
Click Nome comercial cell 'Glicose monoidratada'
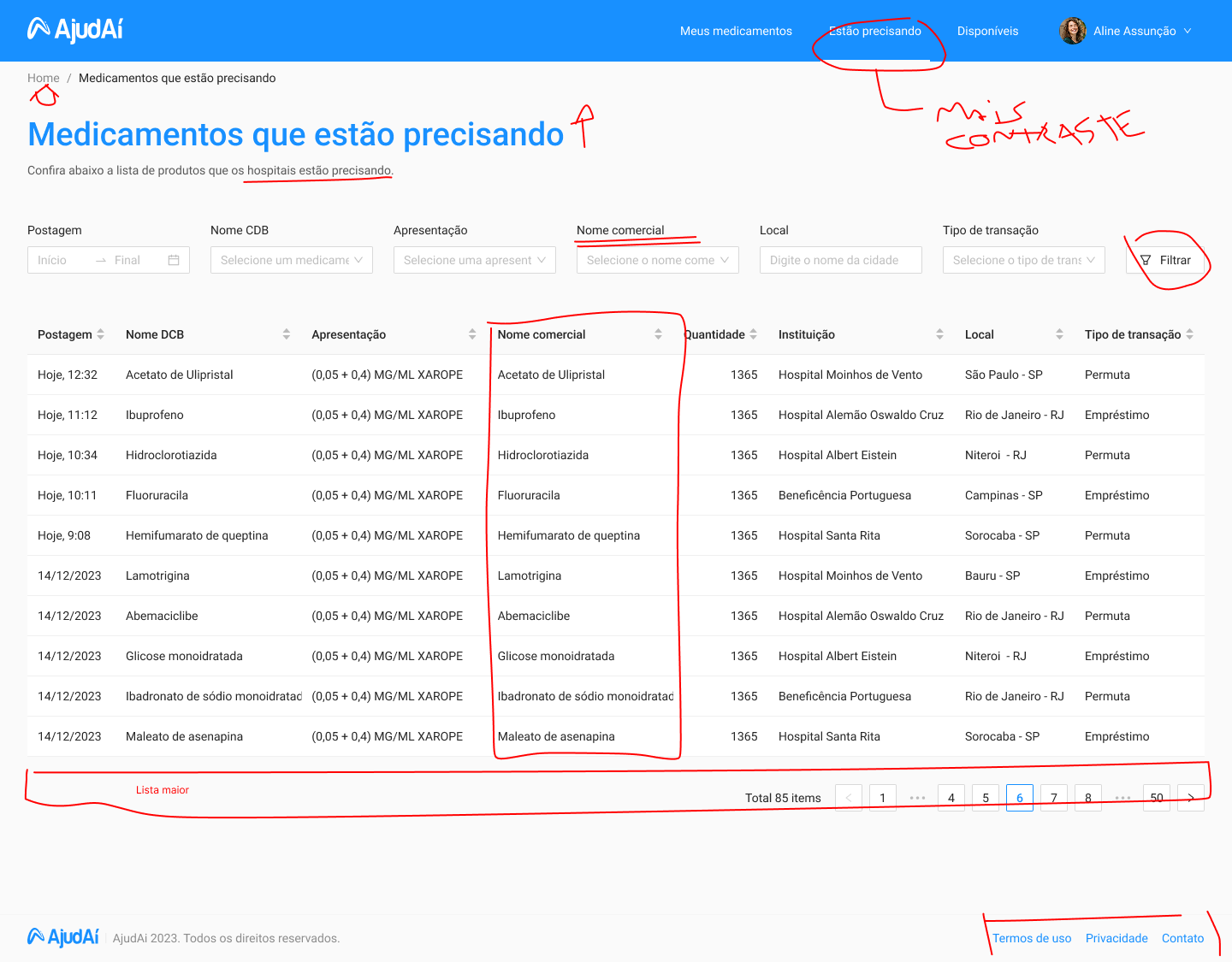[556, 656]
